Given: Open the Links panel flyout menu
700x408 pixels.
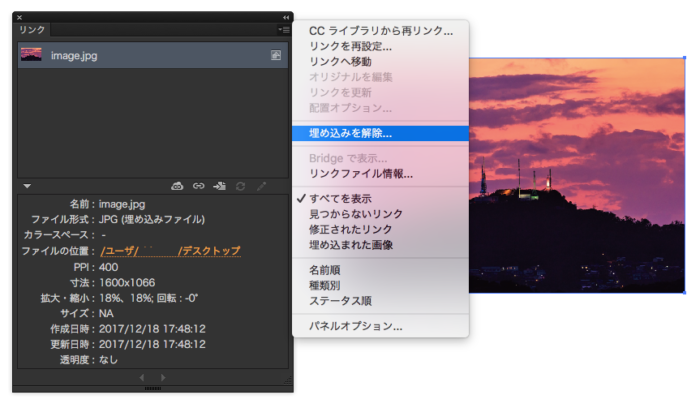Looking at the screenshot, I should coord(284,30).
